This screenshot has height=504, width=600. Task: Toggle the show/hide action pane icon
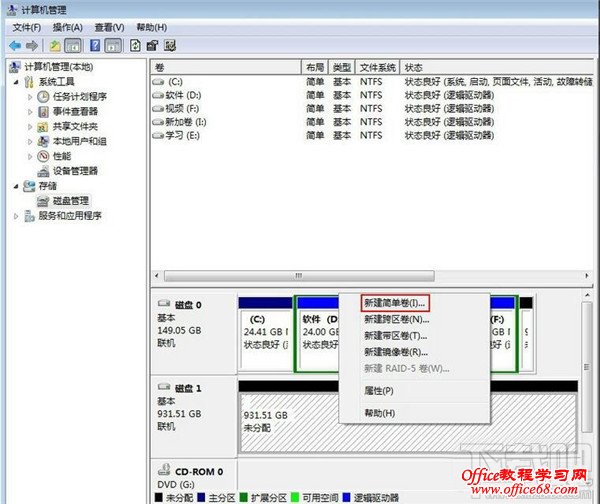(x=113, y=46)
